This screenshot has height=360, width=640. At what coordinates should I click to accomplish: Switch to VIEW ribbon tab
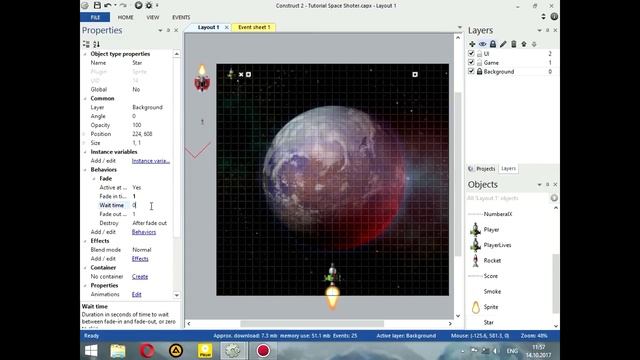(x=153, y=17)
